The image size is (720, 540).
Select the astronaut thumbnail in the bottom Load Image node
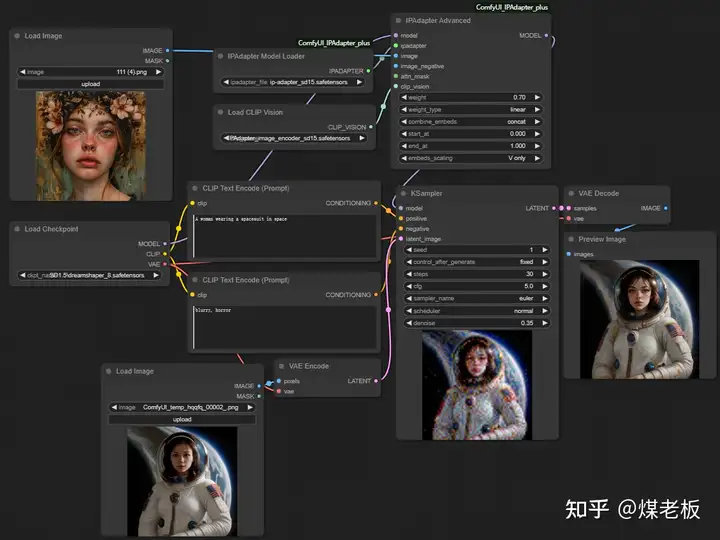(x=182, y=481)
